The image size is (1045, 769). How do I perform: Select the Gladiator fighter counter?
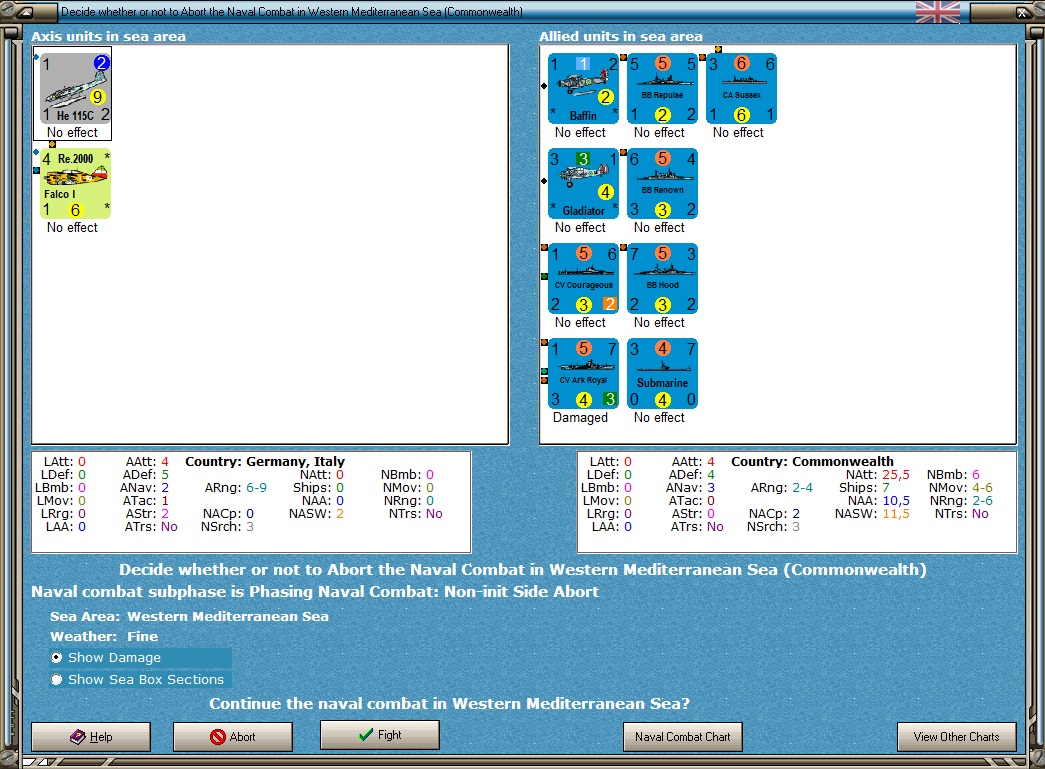pos(583,184)
